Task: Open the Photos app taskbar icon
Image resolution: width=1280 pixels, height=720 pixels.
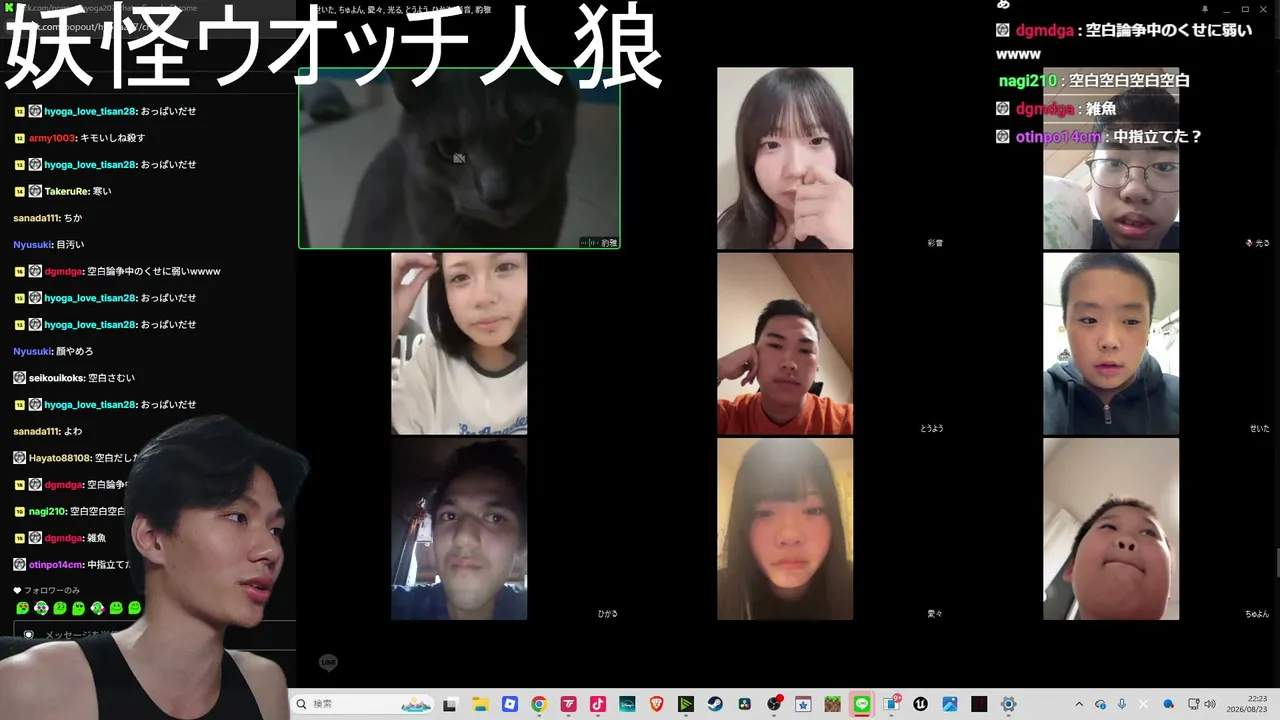Action: click(950, 704)
